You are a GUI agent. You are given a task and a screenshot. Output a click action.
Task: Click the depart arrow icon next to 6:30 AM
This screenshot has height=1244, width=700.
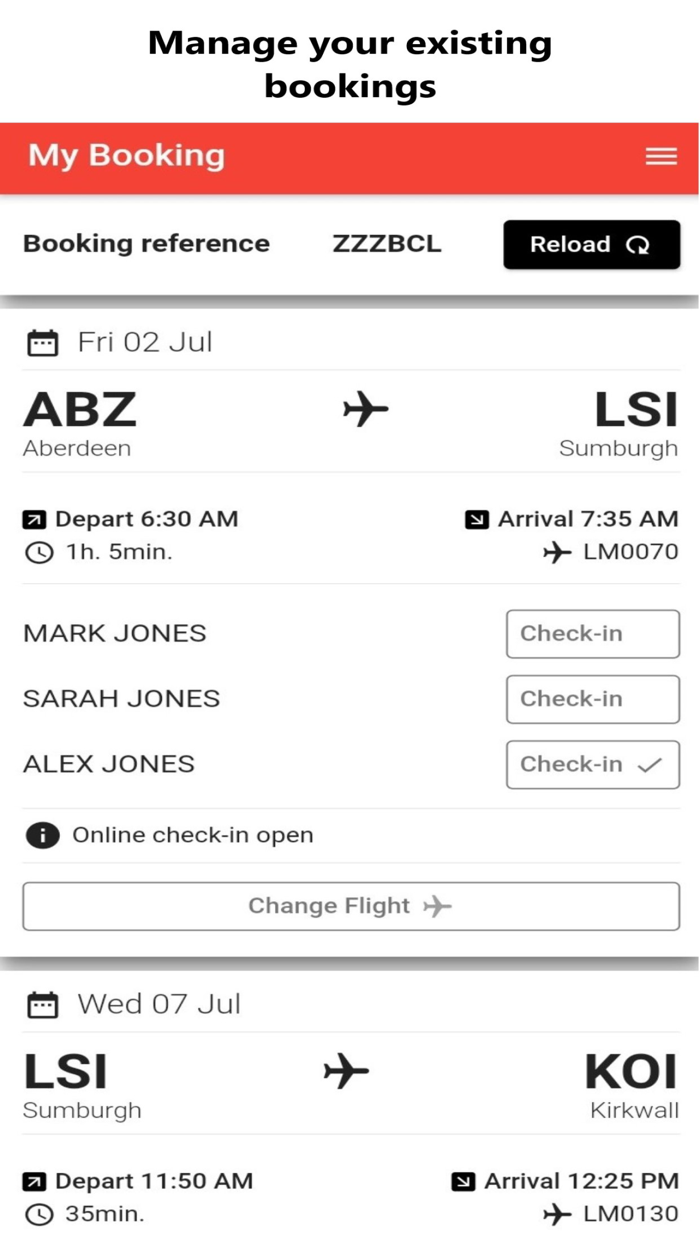[x=35, y=519]
